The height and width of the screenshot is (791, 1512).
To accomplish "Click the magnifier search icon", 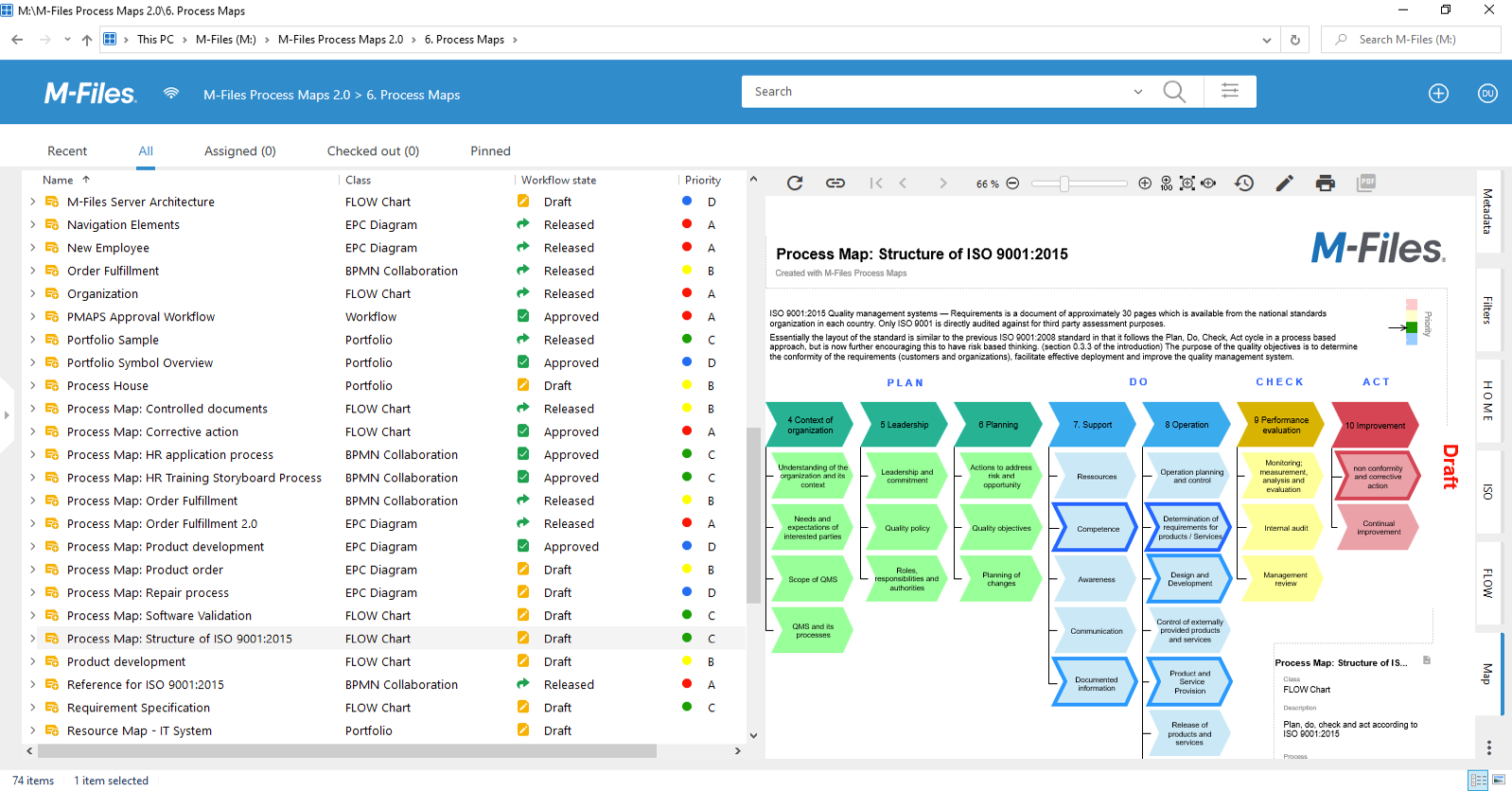I will (x=1174, y=92).
